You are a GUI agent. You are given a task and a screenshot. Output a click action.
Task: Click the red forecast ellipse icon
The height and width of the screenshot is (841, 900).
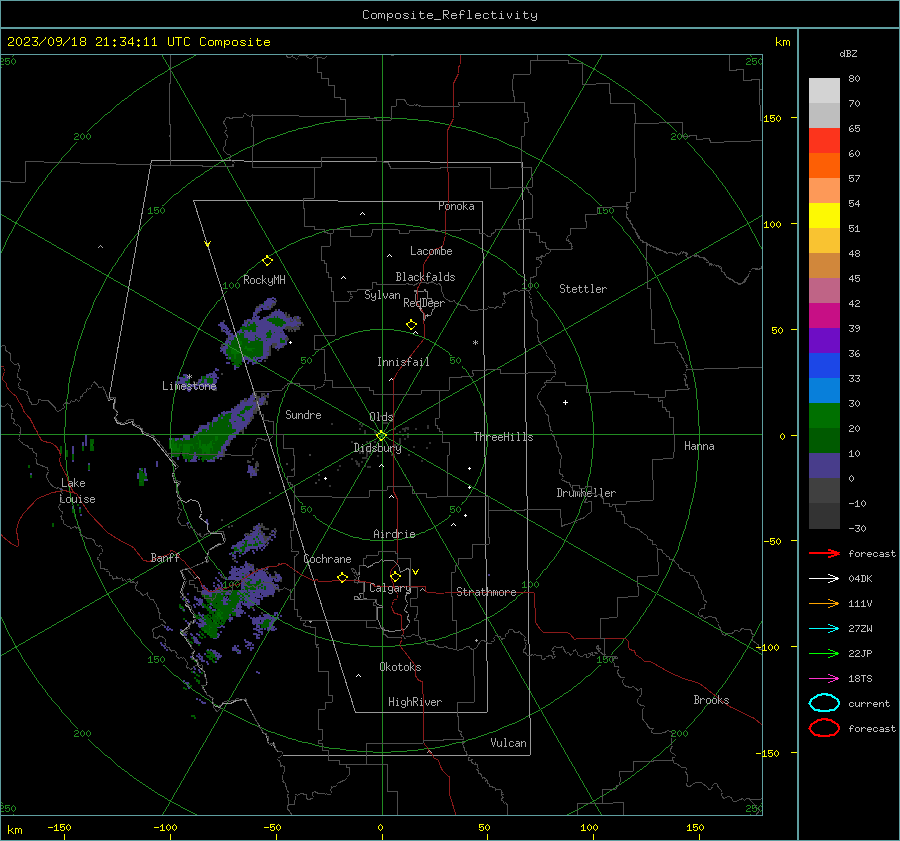[x=824, y=728]
